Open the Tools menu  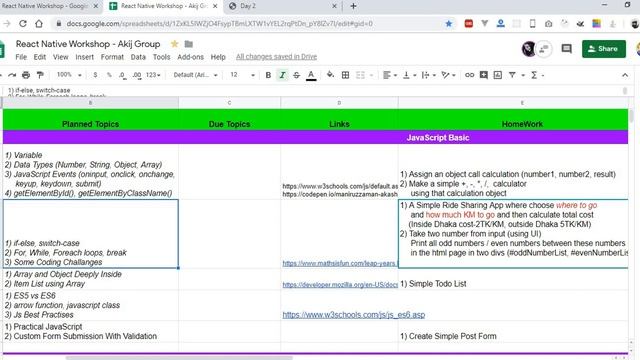(161, 57)
